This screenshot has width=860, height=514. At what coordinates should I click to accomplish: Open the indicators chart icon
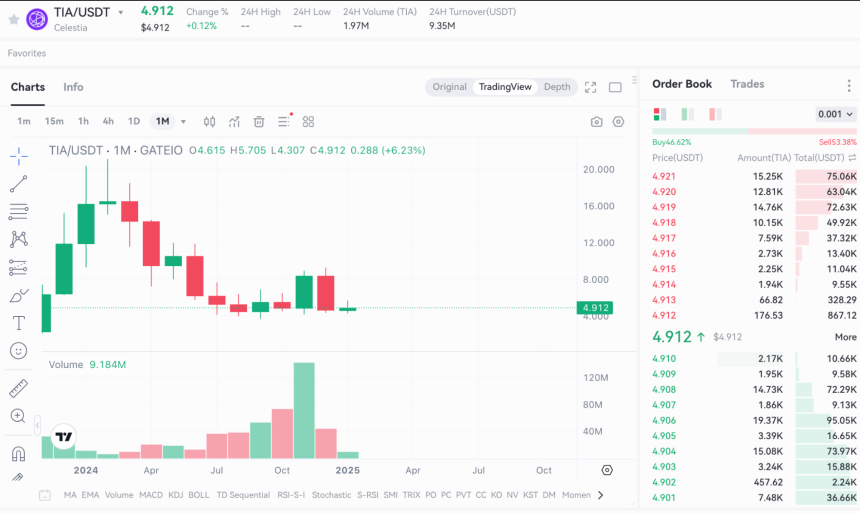[234, 122]
